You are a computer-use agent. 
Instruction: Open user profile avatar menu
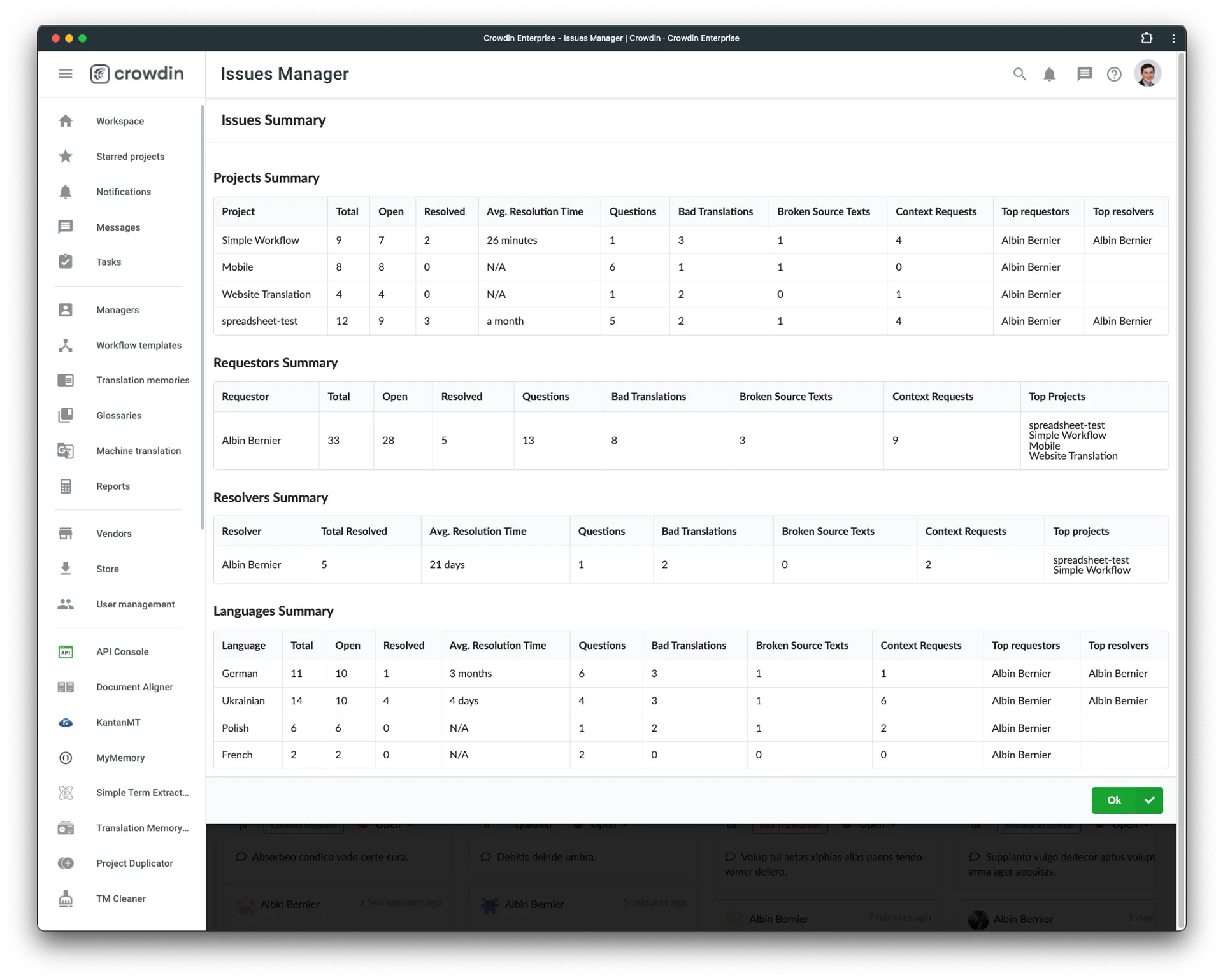coord(1150,73)
